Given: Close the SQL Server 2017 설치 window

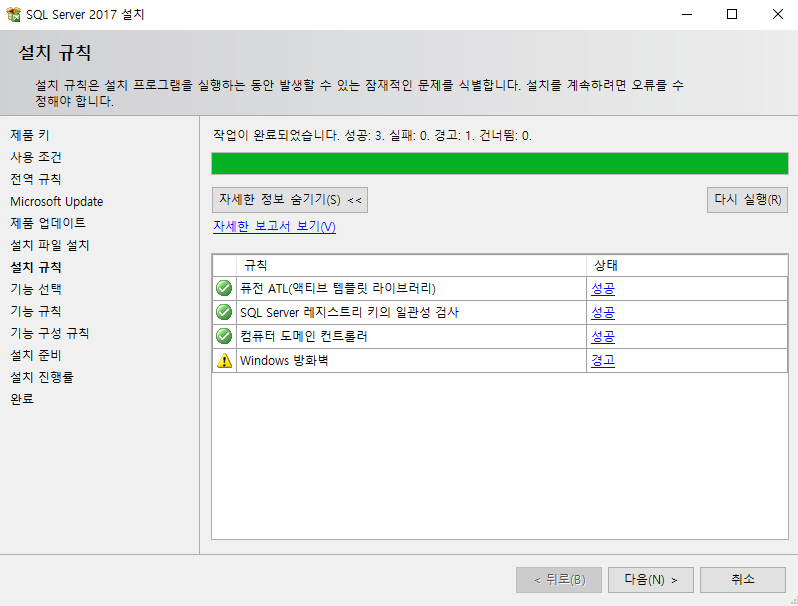Looking at the screenshot, I should pyautogui.click(x=778, y=14).
